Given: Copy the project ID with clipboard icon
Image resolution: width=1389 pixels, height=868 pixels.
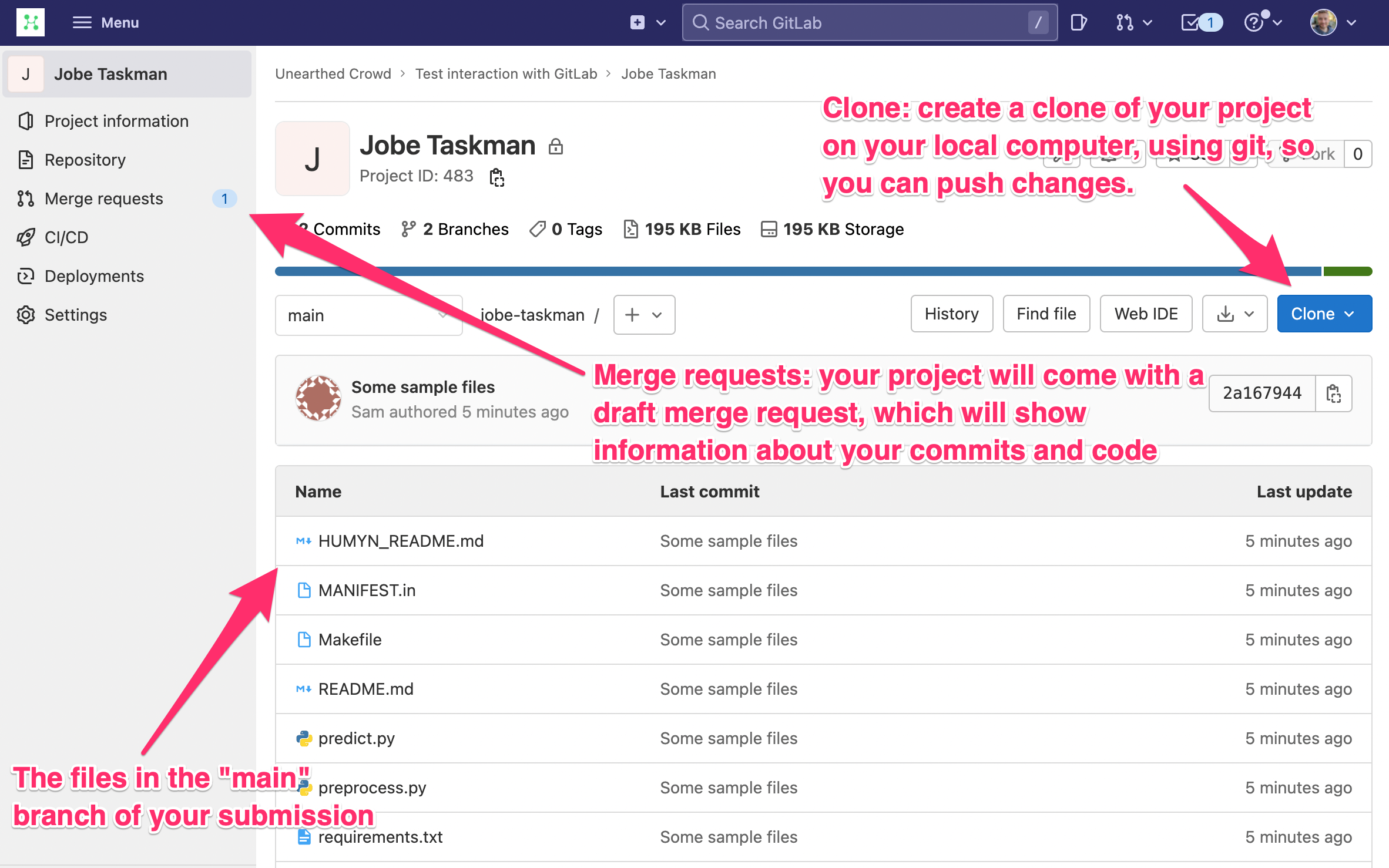Looking at the screenshot, I should pos(497,176).
